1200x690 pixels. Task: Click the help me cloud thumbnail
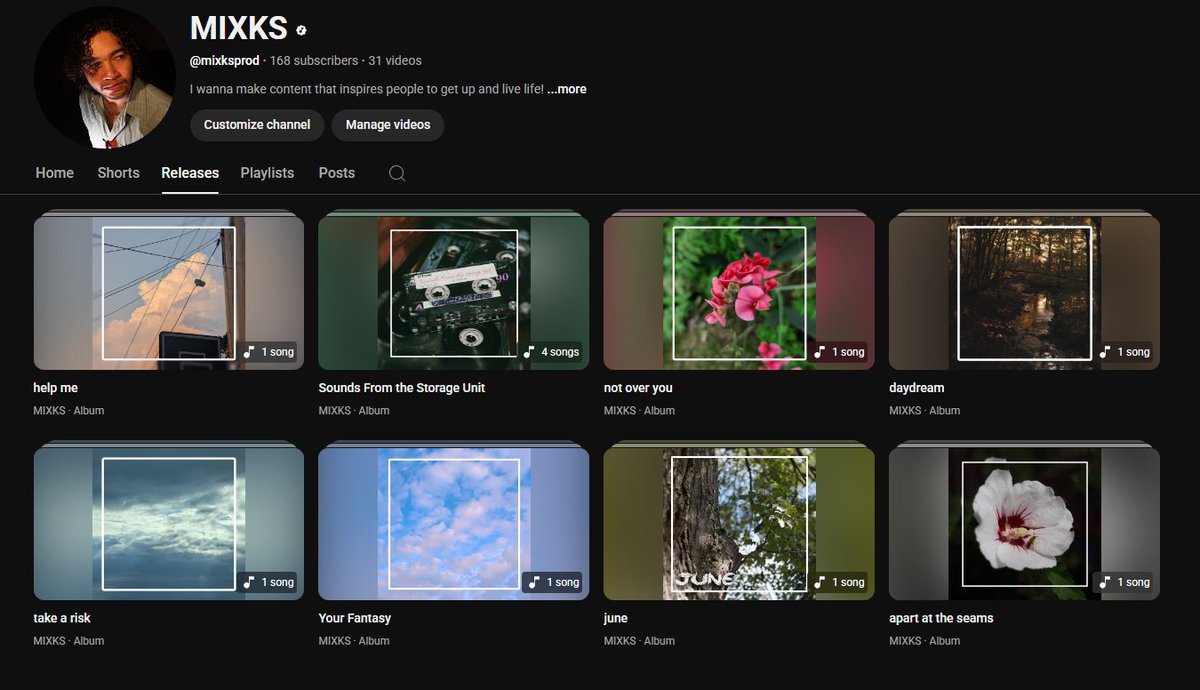[x=169, y=293]
